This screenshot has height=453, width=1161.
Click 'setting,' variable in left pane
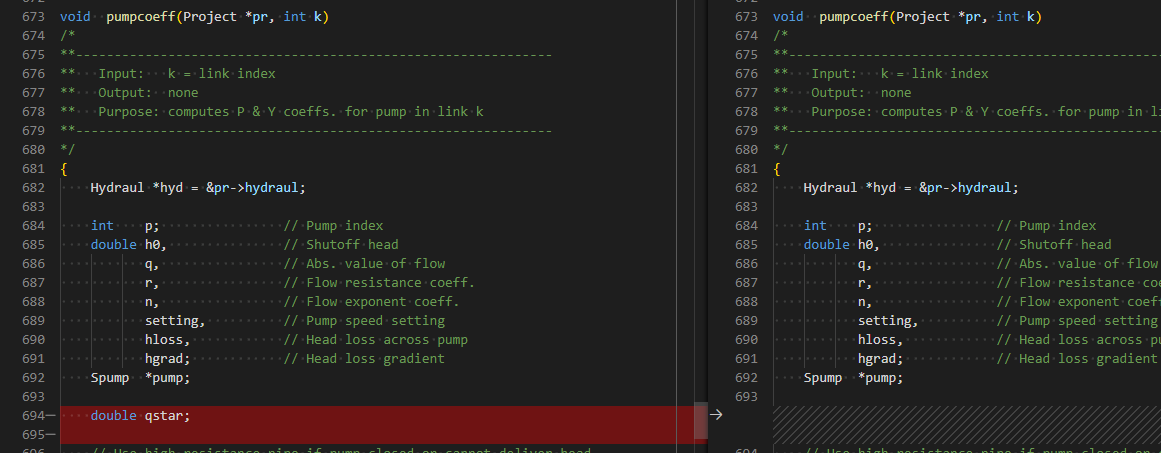175,321
